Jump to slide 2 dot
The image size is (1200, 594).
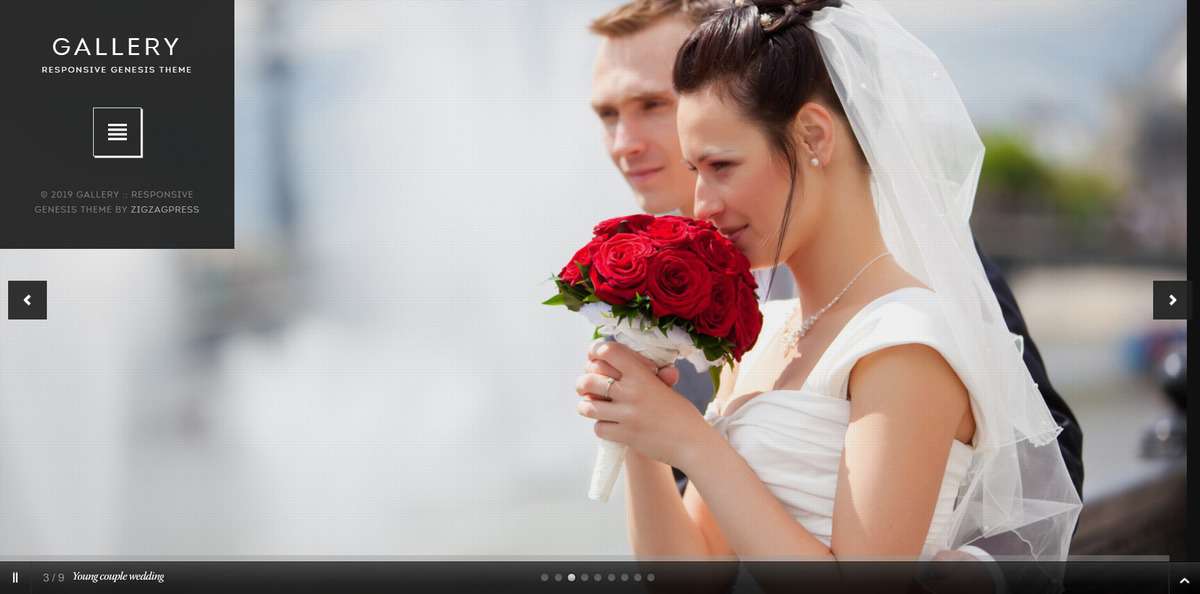tap(558, 577)
